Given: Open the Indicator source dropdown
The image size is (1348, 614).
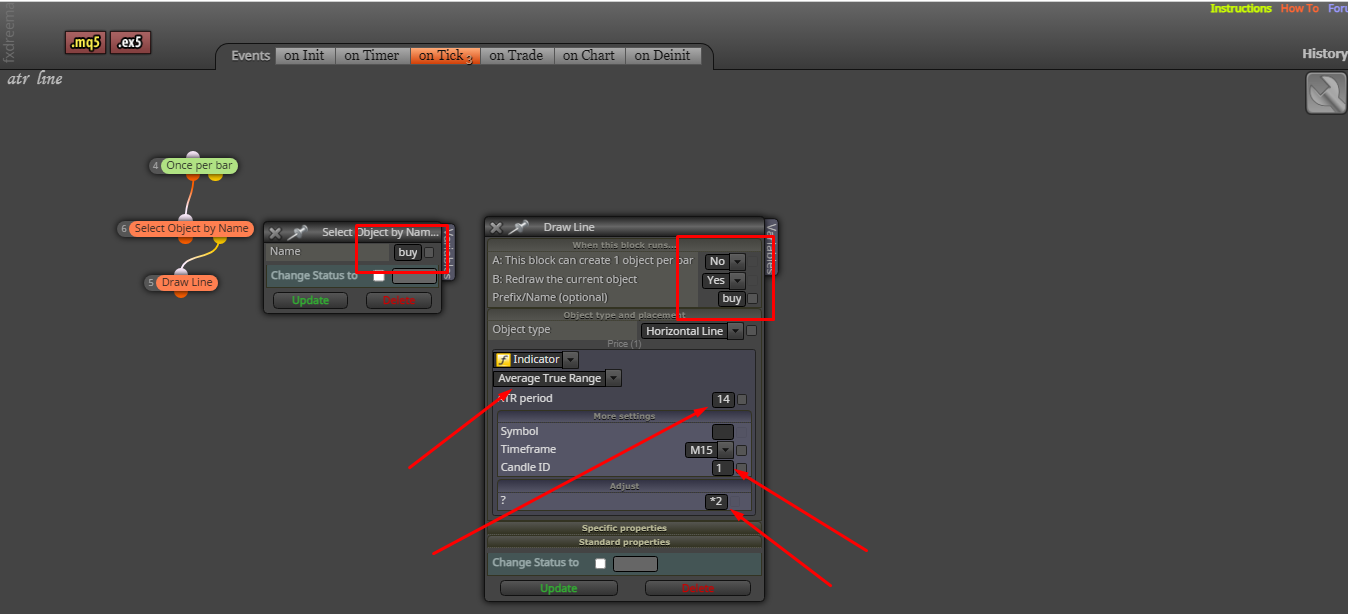Looking at the screenshot, I should point(536,359).
